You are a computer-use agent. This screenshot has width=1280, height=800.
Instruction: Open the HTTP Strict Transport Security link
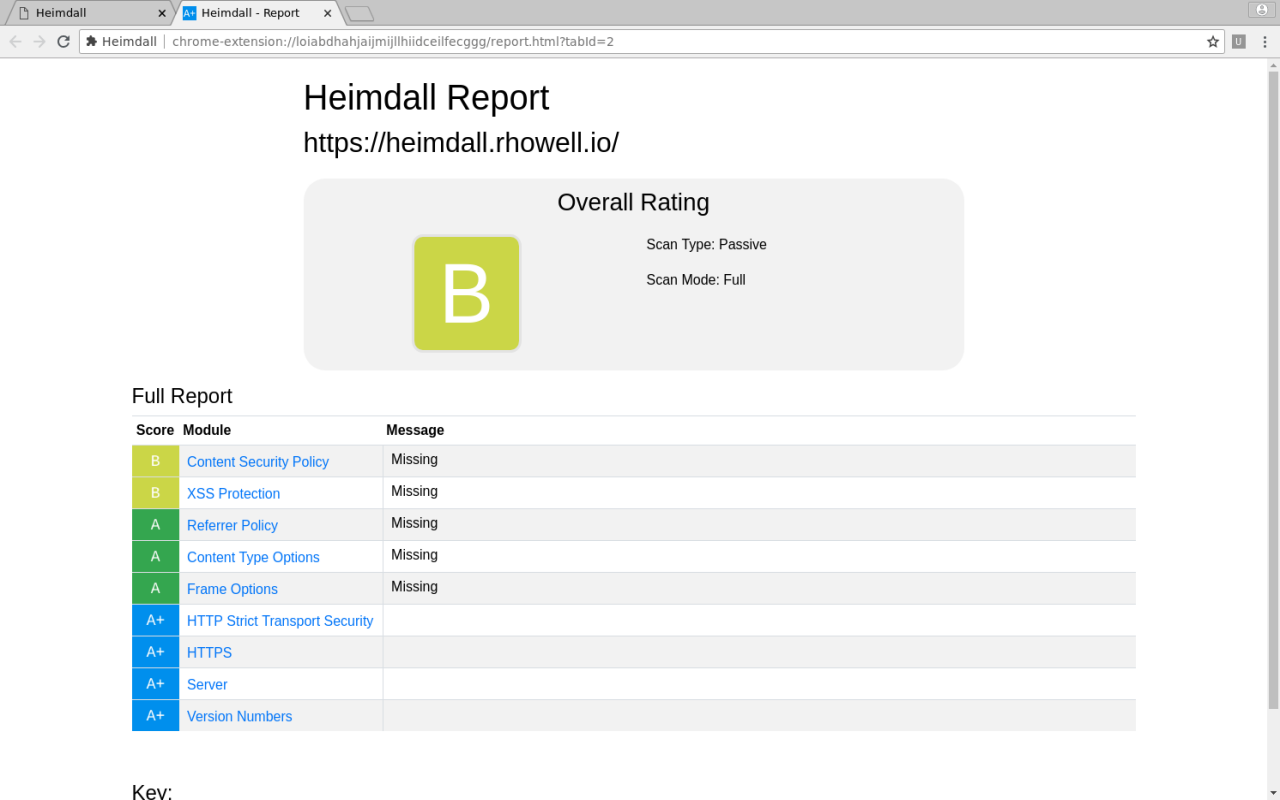pyautogui.click(x=280, y=620)
